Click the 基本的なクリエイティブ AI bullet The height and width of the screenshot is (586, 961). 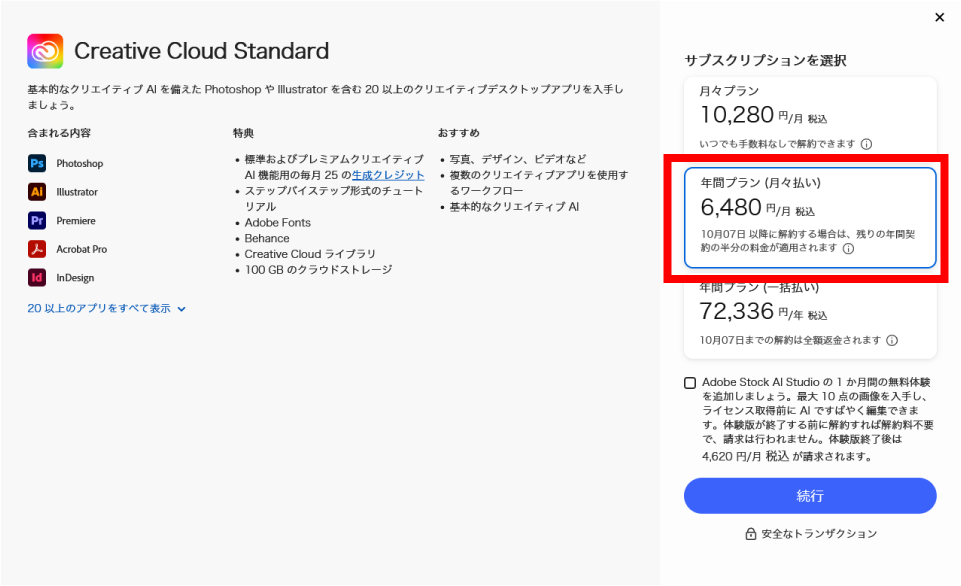point(514,207)
